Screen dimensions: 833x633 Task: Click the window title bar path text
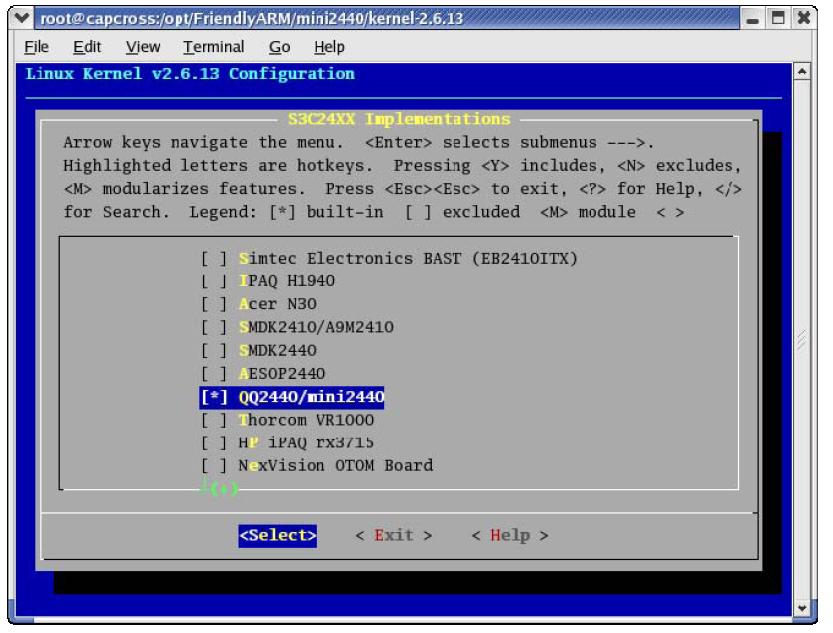[252, 19]
